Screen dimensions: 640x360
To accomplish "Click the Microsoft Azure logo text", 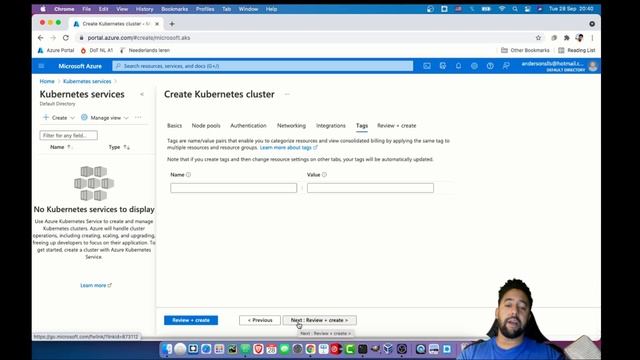I will click(x=80, y=66).
